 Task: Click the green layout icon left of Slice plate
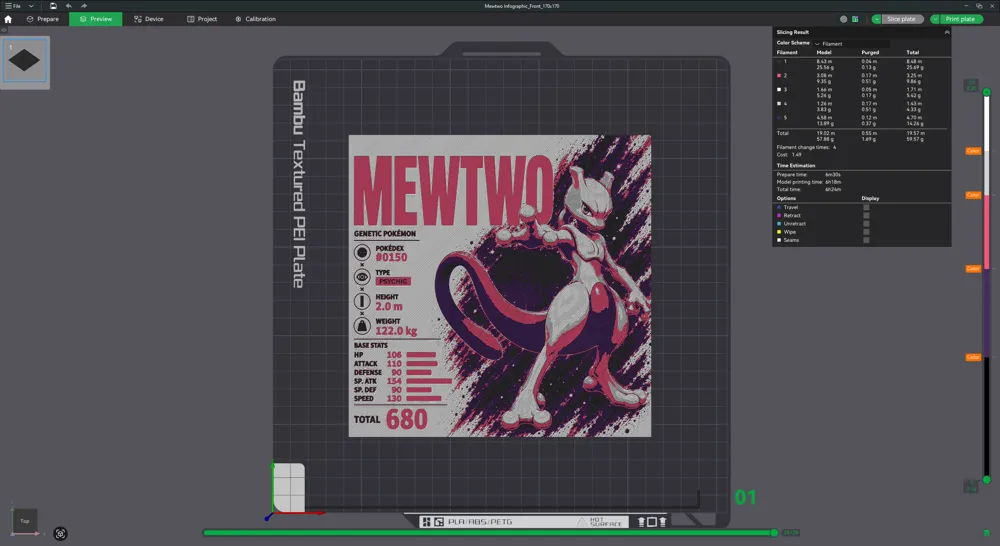[x=855, y=19]
